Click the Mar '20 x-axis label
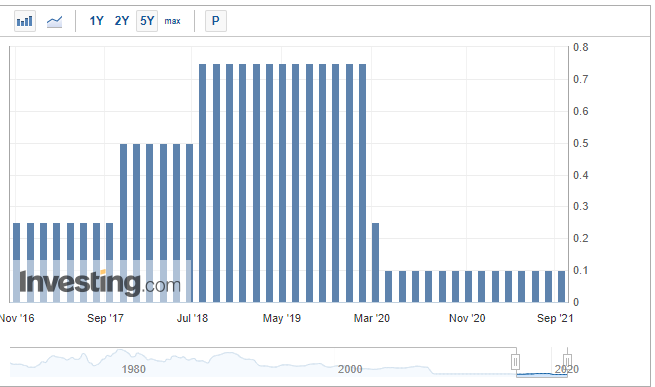This screenshot has height=387, width=655. pos(372,318)
